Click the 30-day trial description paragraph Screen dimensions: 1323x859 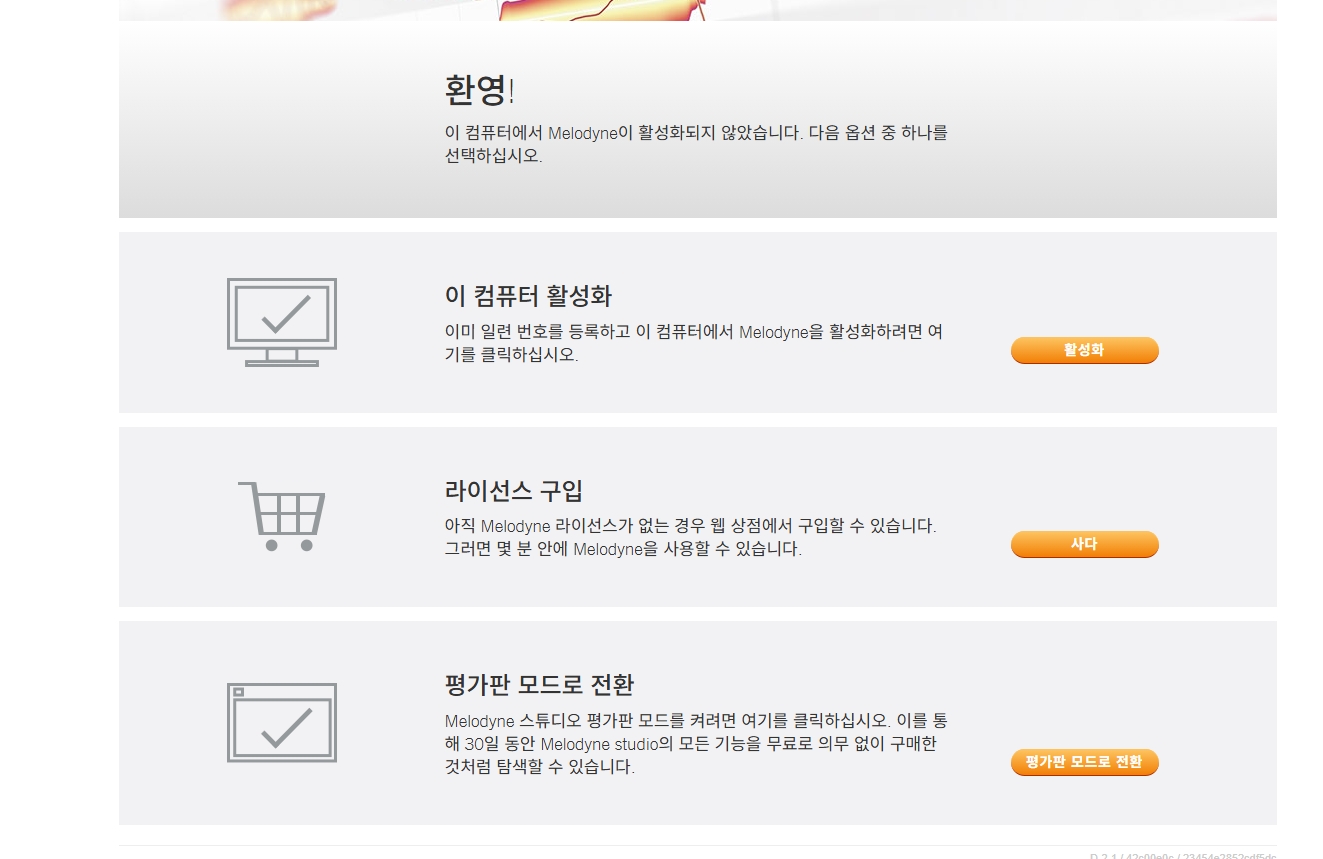pyautogui.click(x=696, y=744)
